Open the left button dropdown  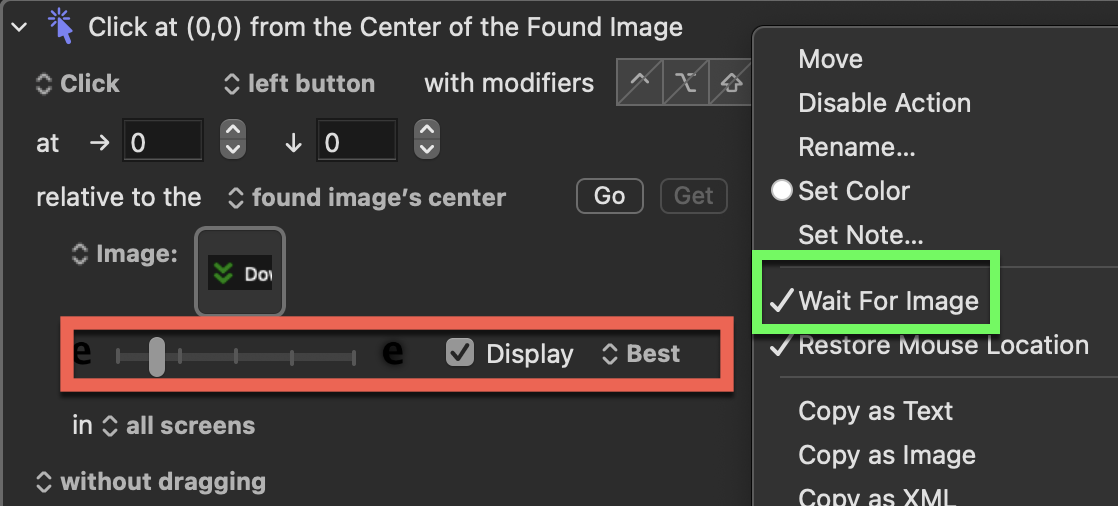[x=299, y=83]
